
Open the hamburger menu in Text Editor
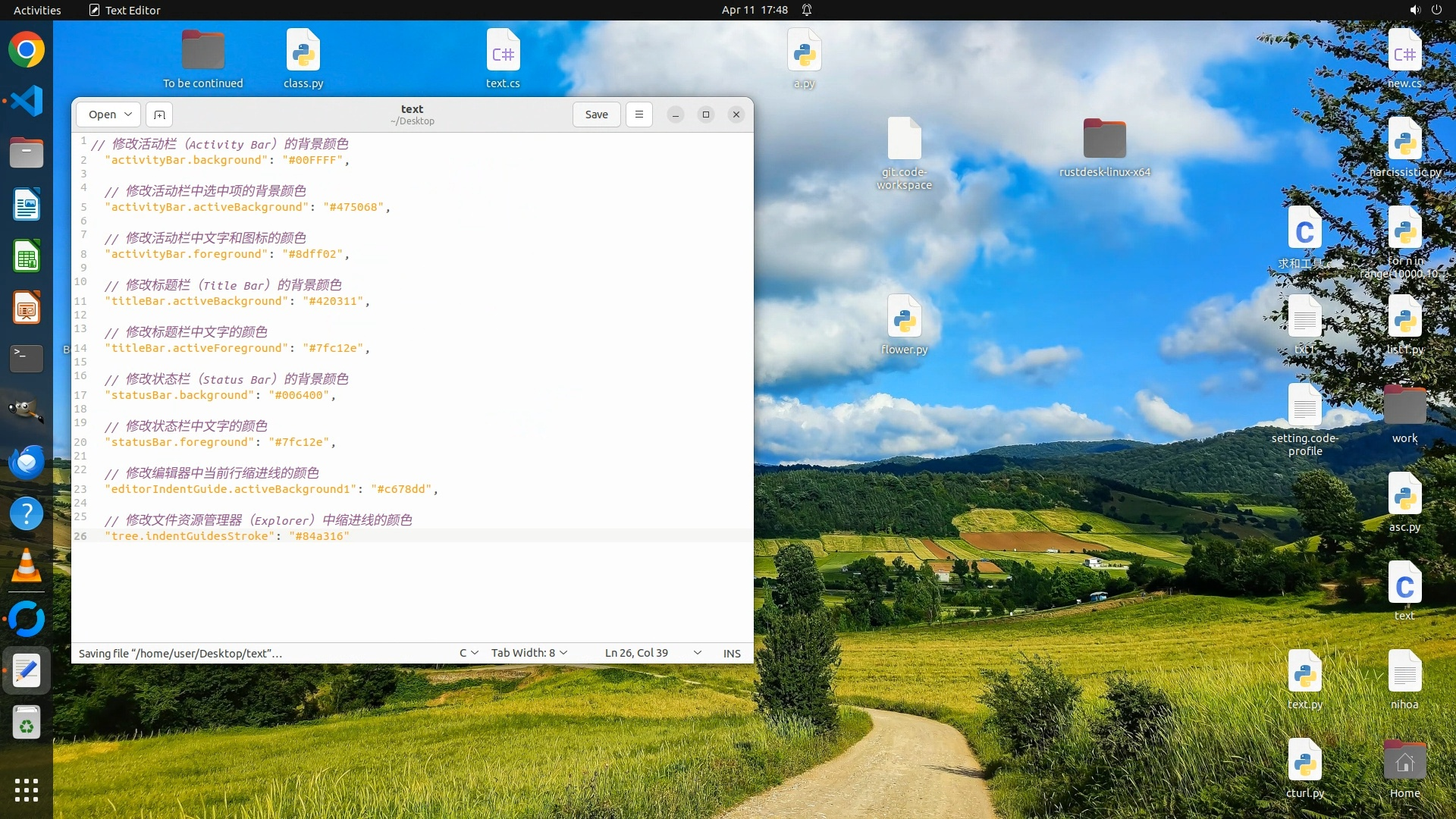[639, 115]
